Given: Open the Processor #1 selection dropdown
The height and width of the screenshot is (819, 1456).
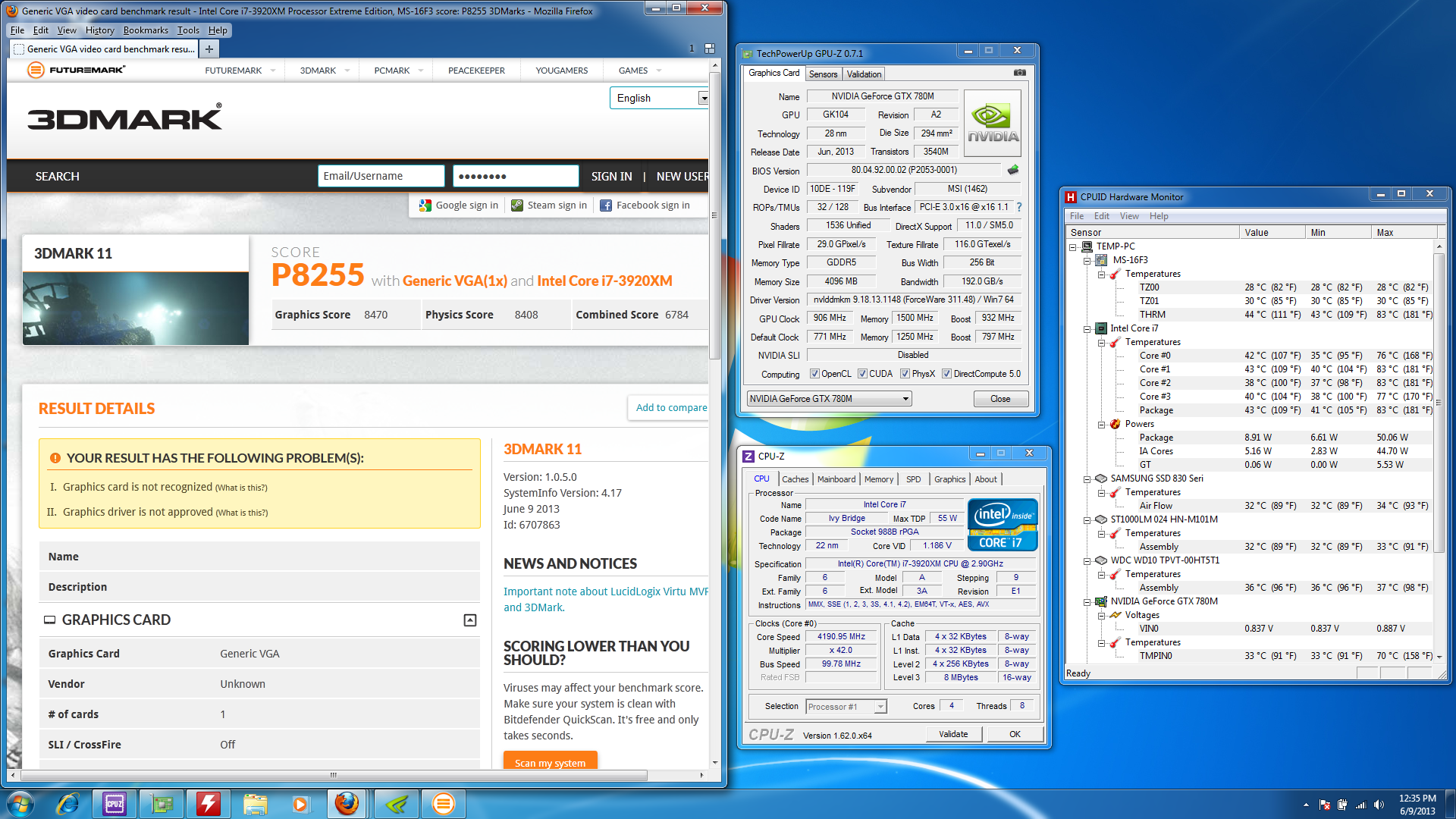Looking at the screenshot, I should [x=846, y=706].
